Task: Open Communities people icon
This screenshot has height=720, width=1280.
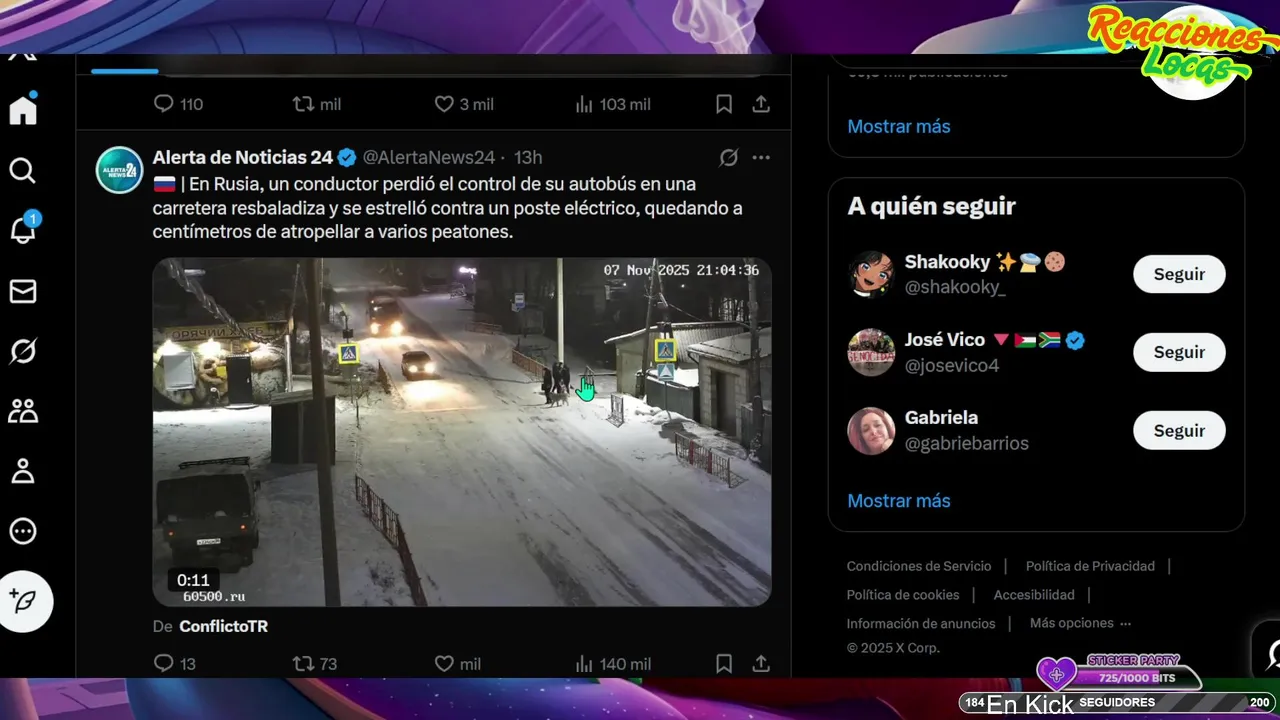Action: coord(23,411)
